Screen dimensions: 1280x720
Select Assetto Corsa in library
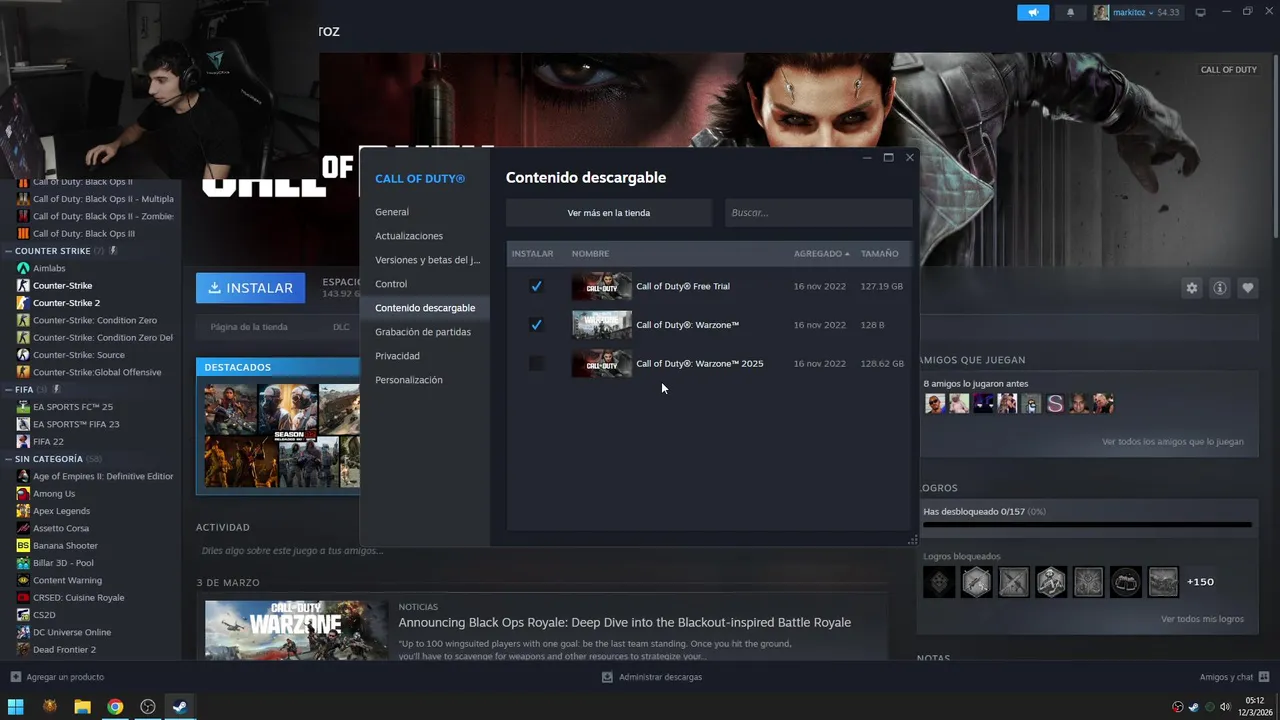pos(61,528)
